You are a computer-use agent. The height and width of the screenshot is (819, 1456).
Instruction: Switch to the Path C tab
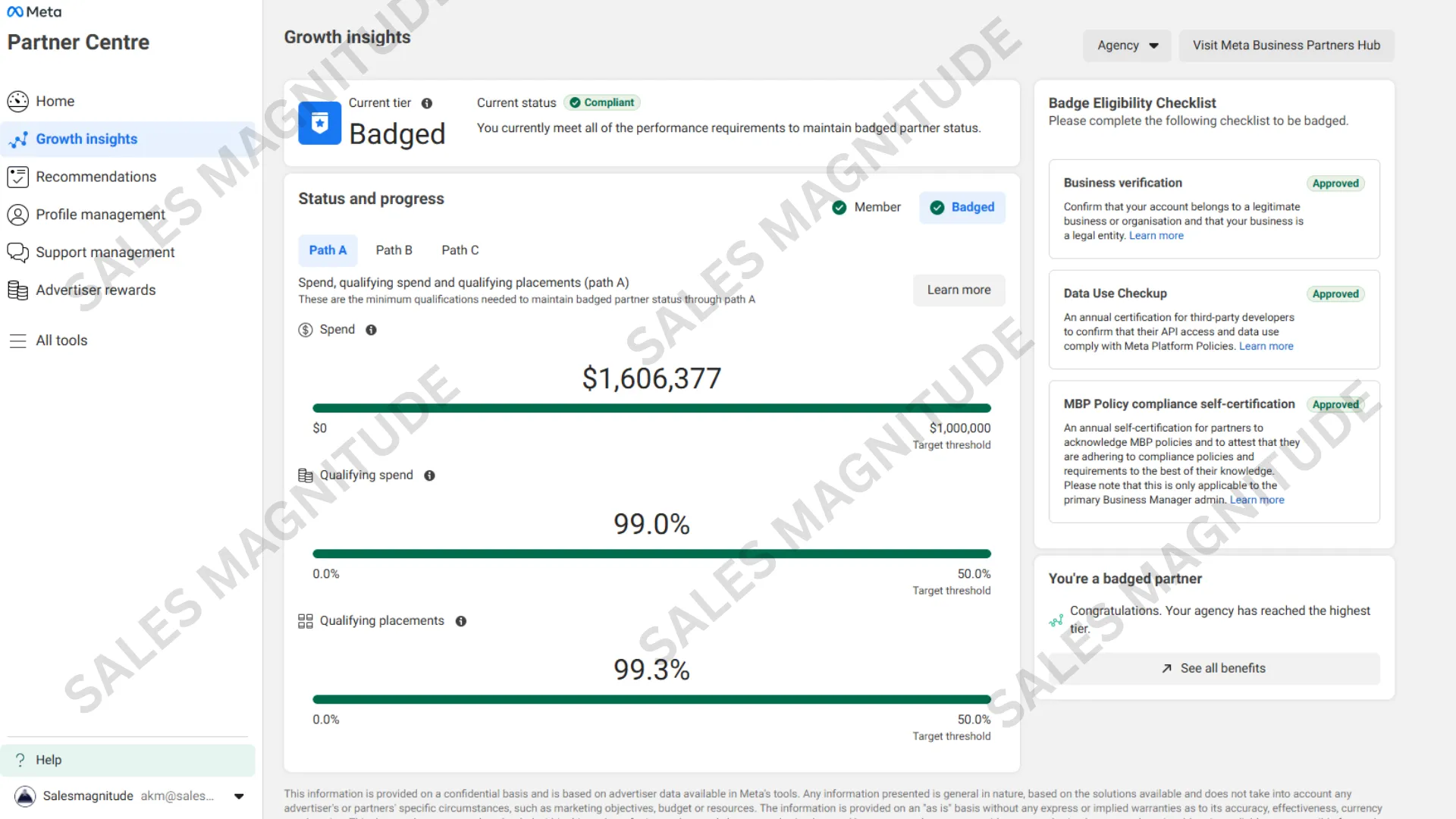coord(460,250)
